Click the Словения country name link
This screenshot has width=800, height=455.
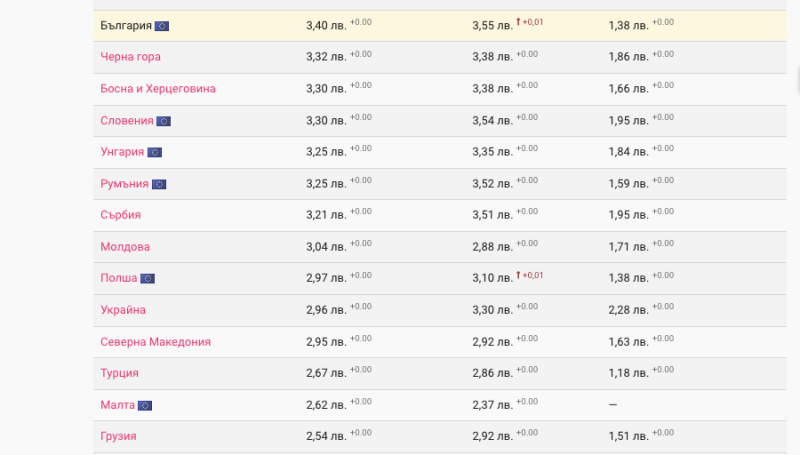127,121
